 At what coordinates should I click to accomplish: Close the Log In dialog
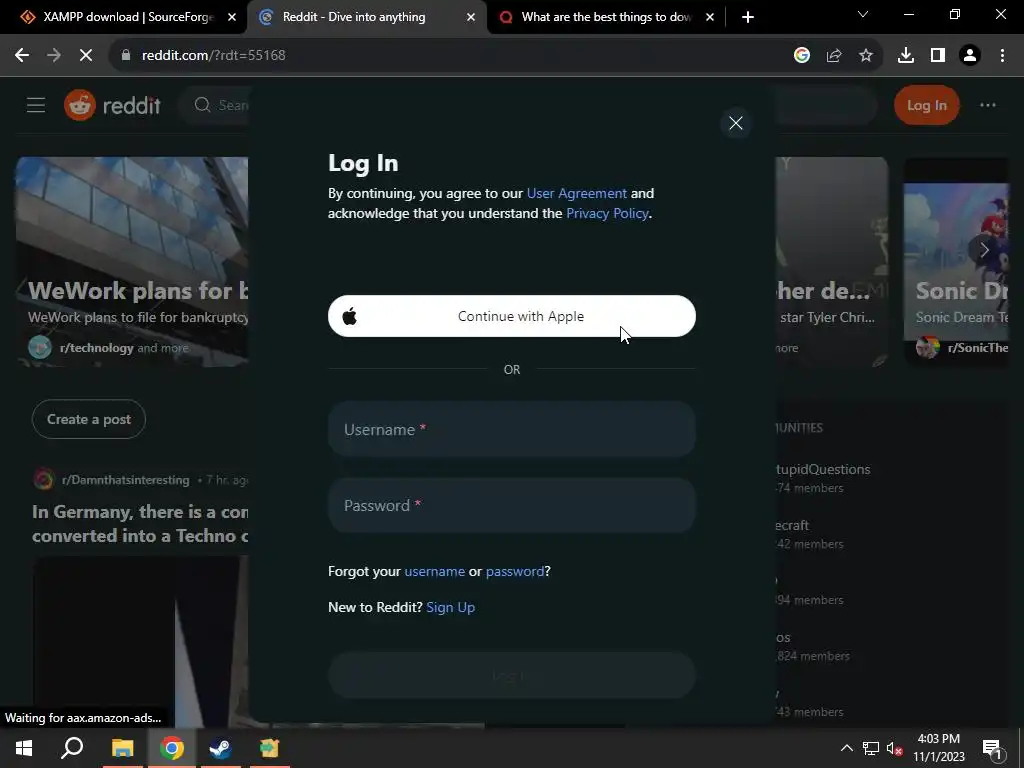735,123
